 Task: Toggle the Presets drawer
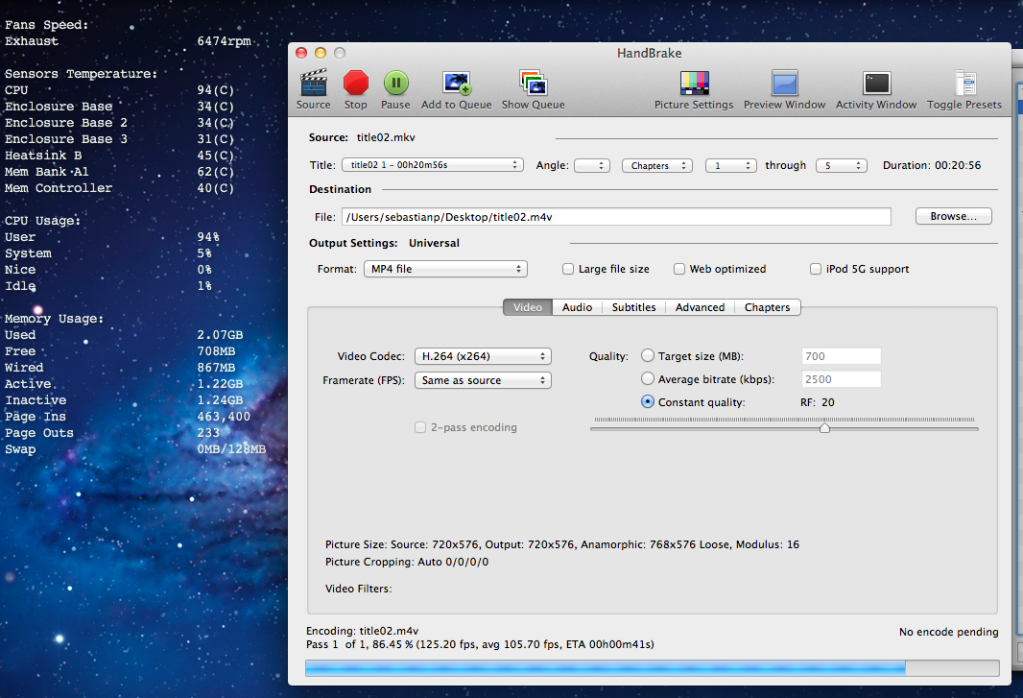point(964,84)
